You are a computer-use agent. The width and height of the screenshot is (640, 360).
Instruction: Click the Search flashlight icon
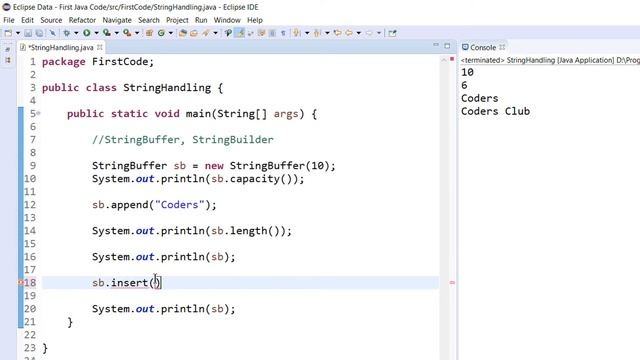(206, 33)
